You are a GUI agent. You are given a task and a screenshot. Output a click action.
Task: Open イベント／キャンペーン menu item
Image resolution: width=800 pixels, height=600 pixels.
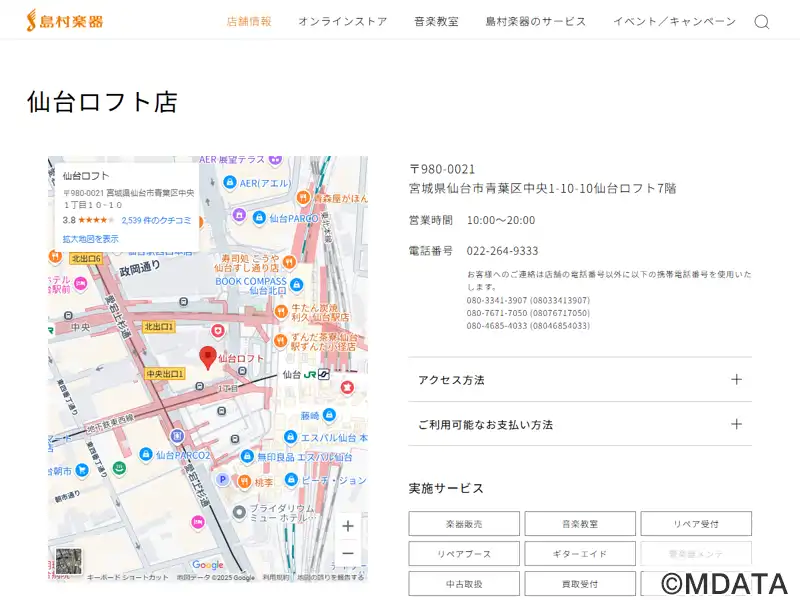[674, 21]
